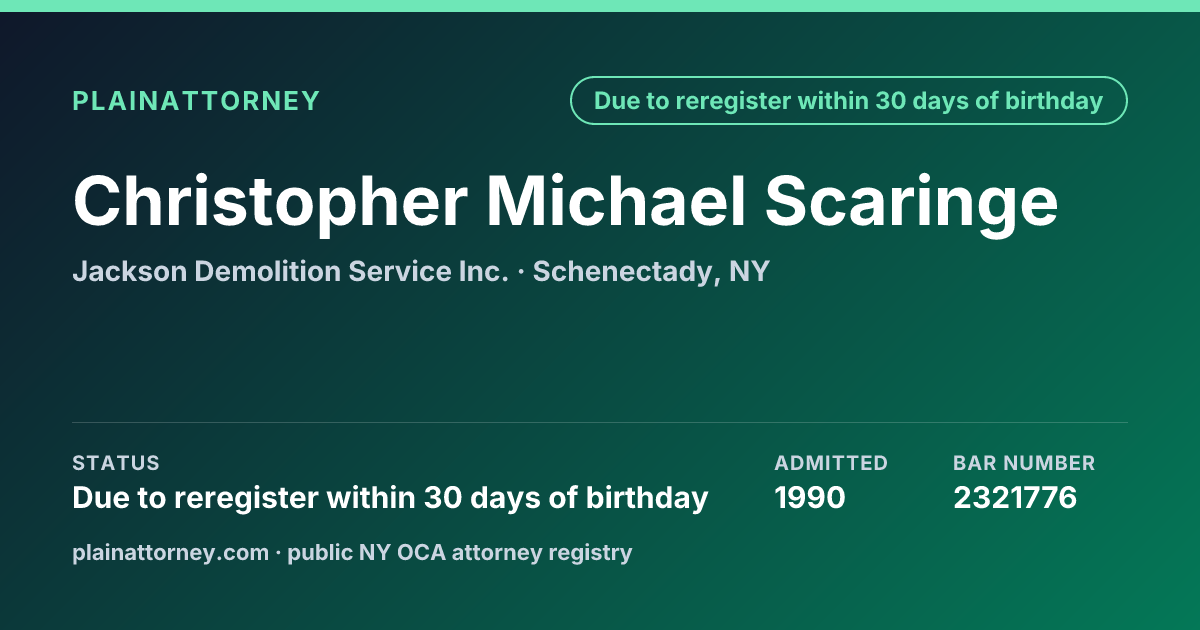Image resolution: width=1200 pixels, height=630 pixels.
Task: Click the public NY OCA attorney registry text
Action: 460,552
